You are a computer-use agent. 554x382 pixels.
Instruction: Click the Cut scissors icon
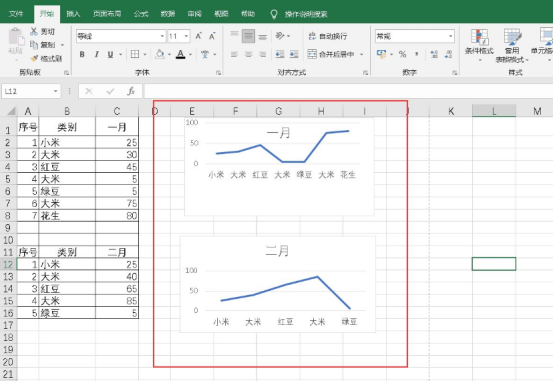(34, 31)
